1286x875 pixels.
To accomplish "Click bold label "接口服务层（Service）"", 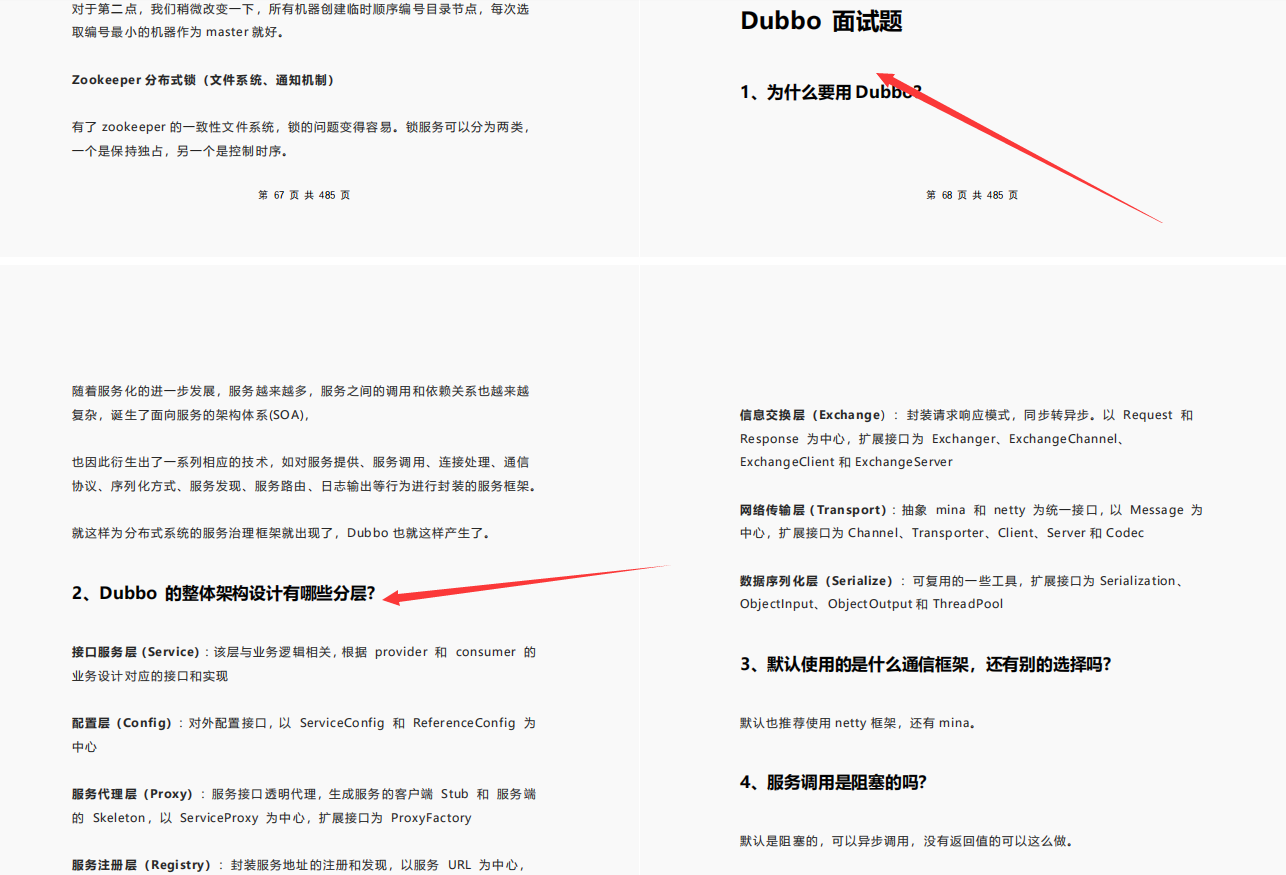I will (137, 652).
